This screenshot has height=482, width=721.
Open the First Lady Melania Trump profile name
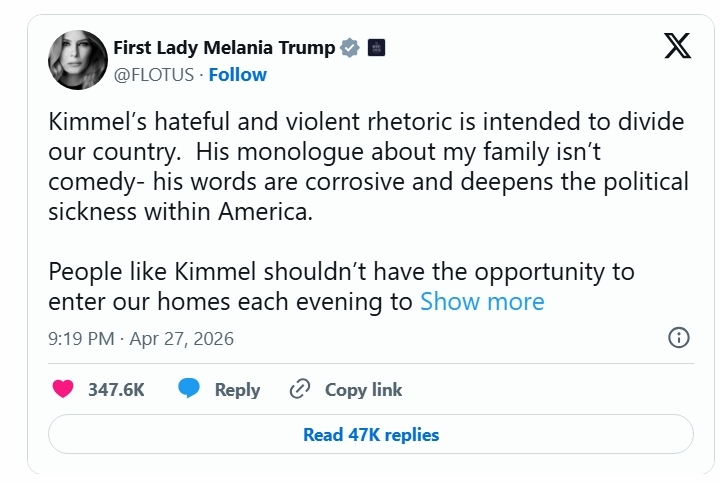pos(225,47)
